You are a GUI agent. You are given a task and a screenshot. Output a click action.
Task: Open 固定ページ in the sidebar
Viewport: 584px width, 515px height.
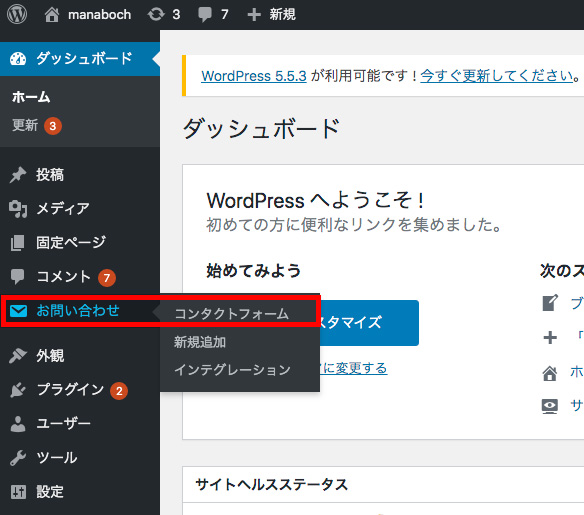[71, 242]
